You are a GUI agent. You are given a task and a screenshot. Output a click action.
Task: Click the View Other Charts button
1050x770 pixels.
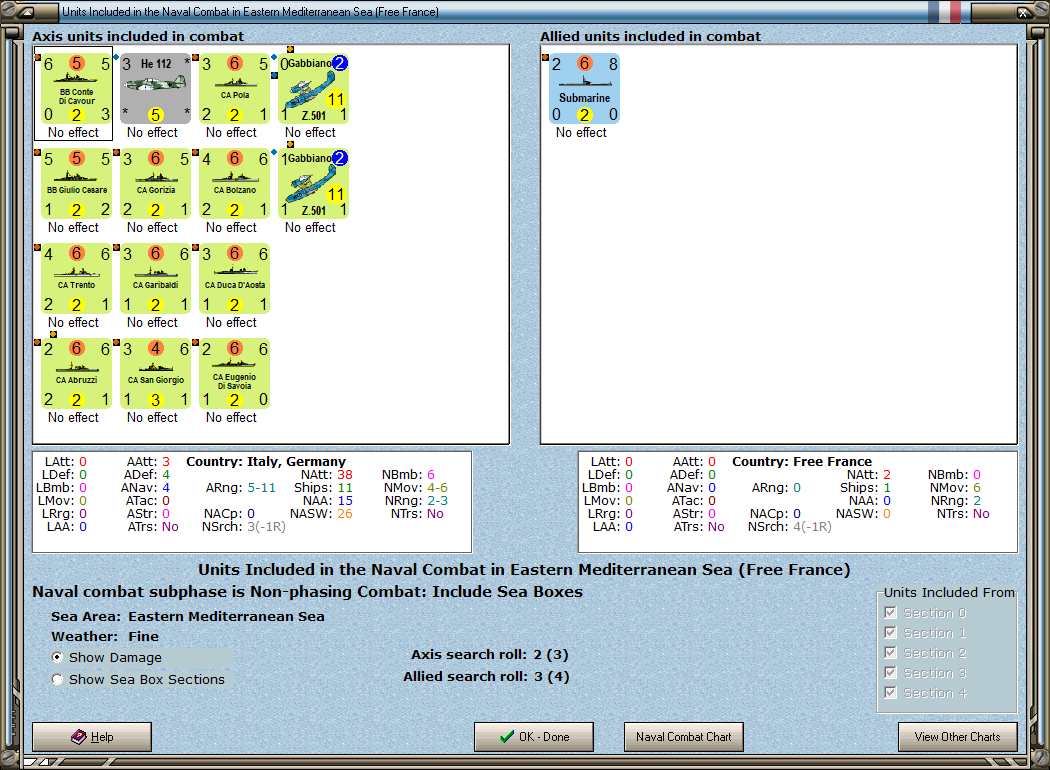(958, 737)
